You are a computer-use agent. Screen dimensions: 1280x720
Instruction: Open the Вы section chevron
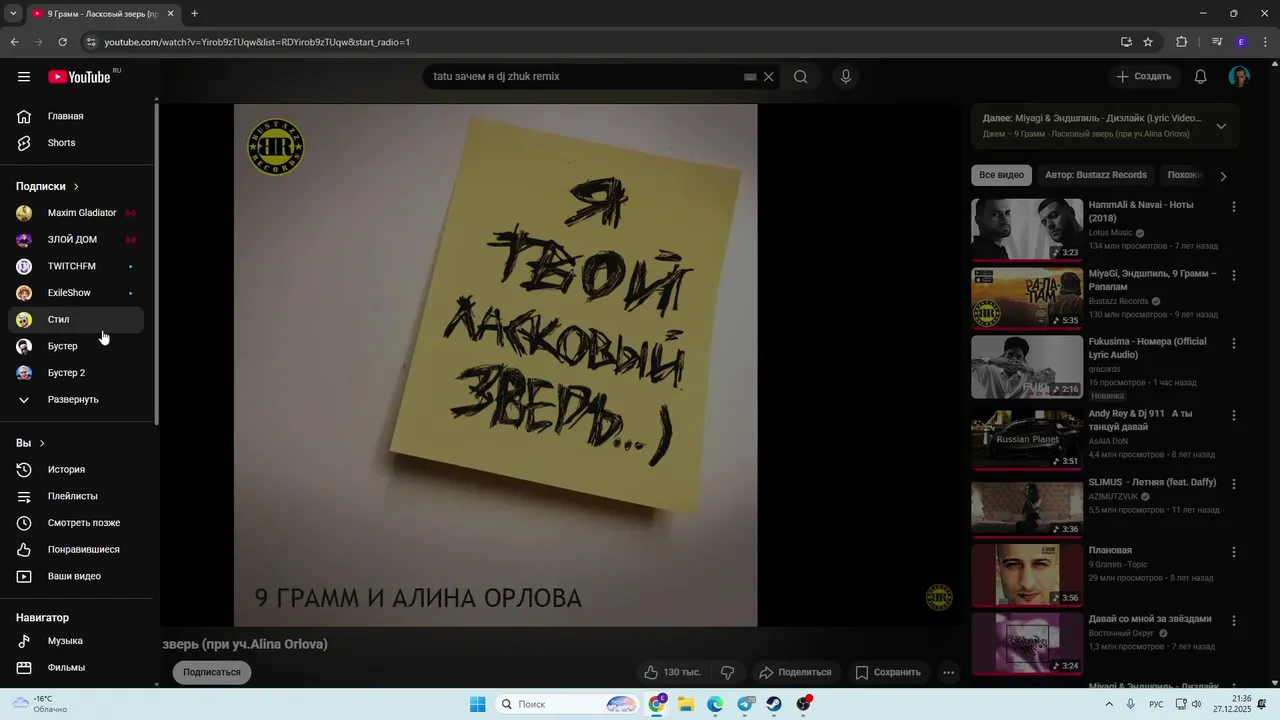pyautogui.click(x=42, y=443)
